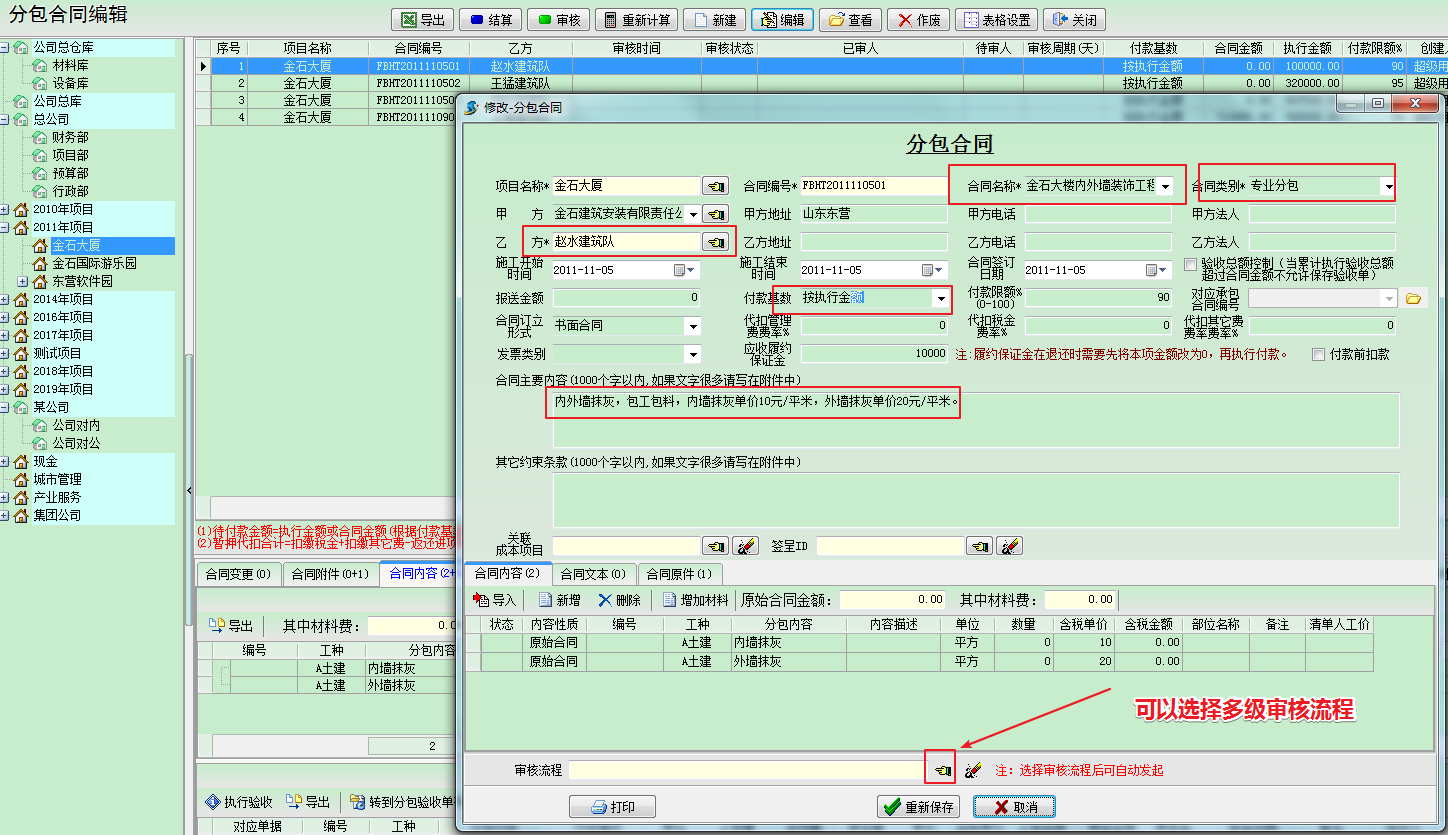Click the 导出 Excel button in main toolbar
1448x835 pixels.
click(x=422, y=20)
